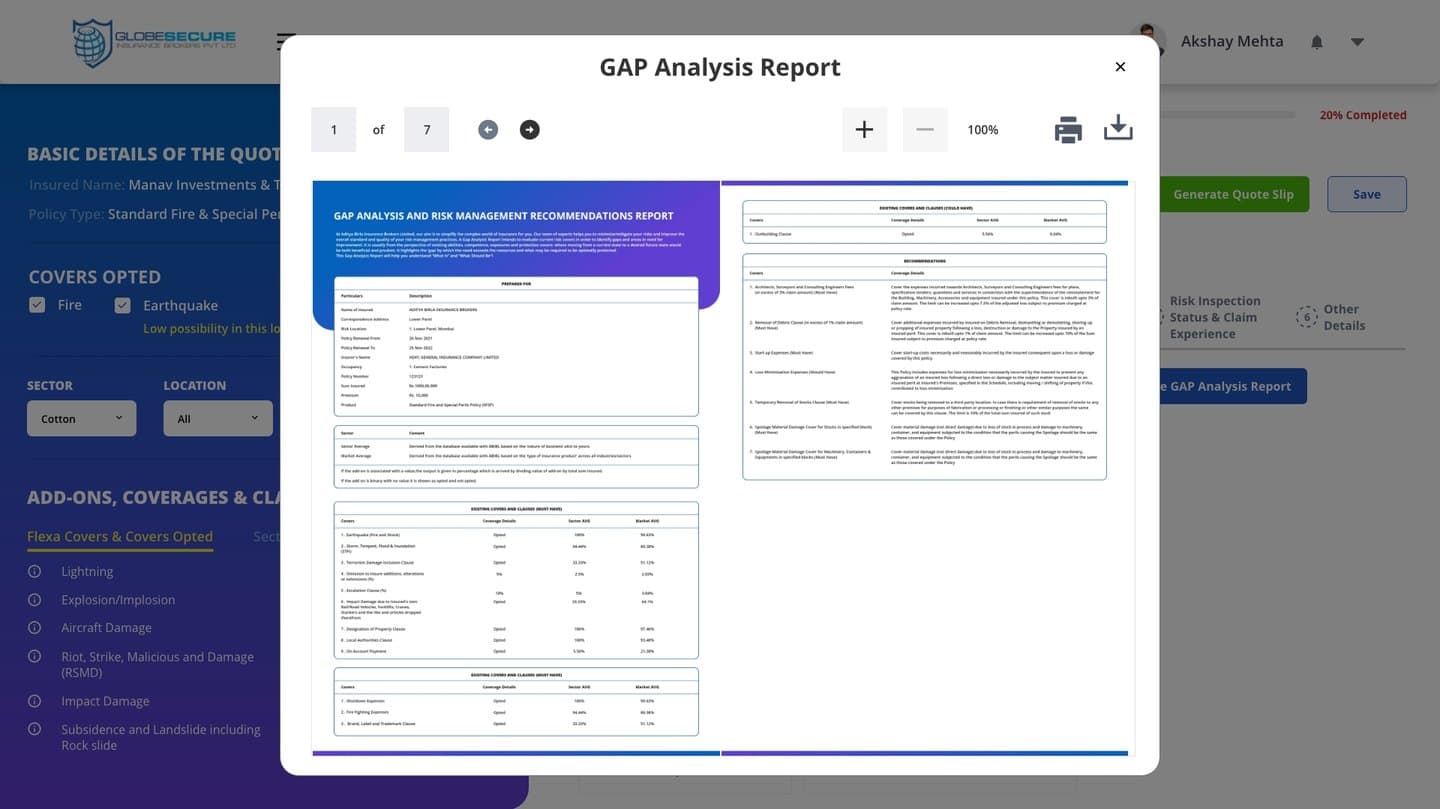Screen dimensions: 1440x809
Task: Expand the Akshay Mehta user menu arrow
Action: tap(1357, 42)
